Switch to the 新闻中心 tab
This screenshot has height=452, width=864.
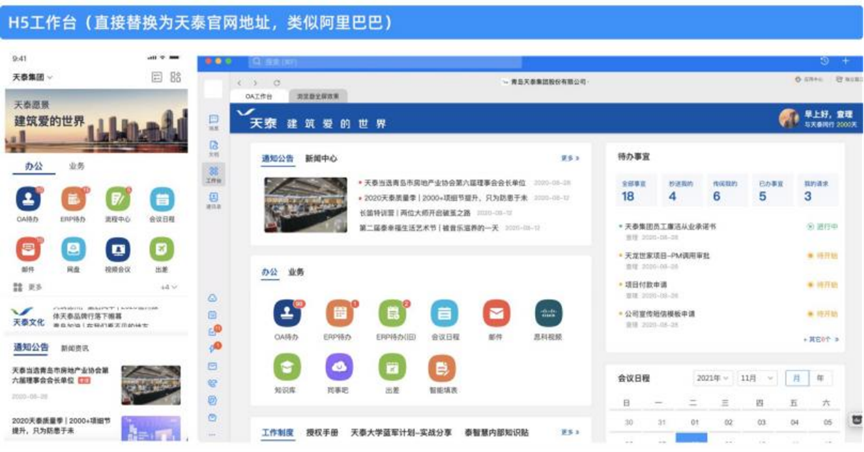pyautogui.click(x=321, y=159)
